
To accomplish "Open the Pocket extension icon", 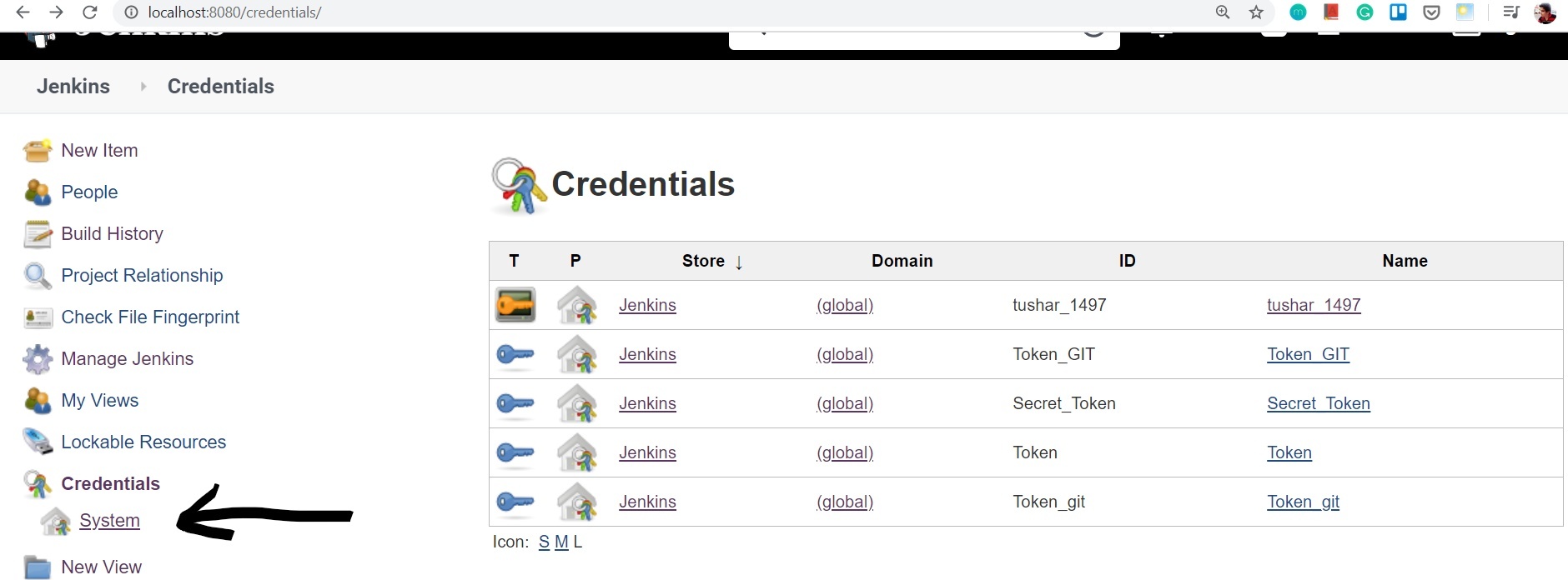I will 1431,12.
